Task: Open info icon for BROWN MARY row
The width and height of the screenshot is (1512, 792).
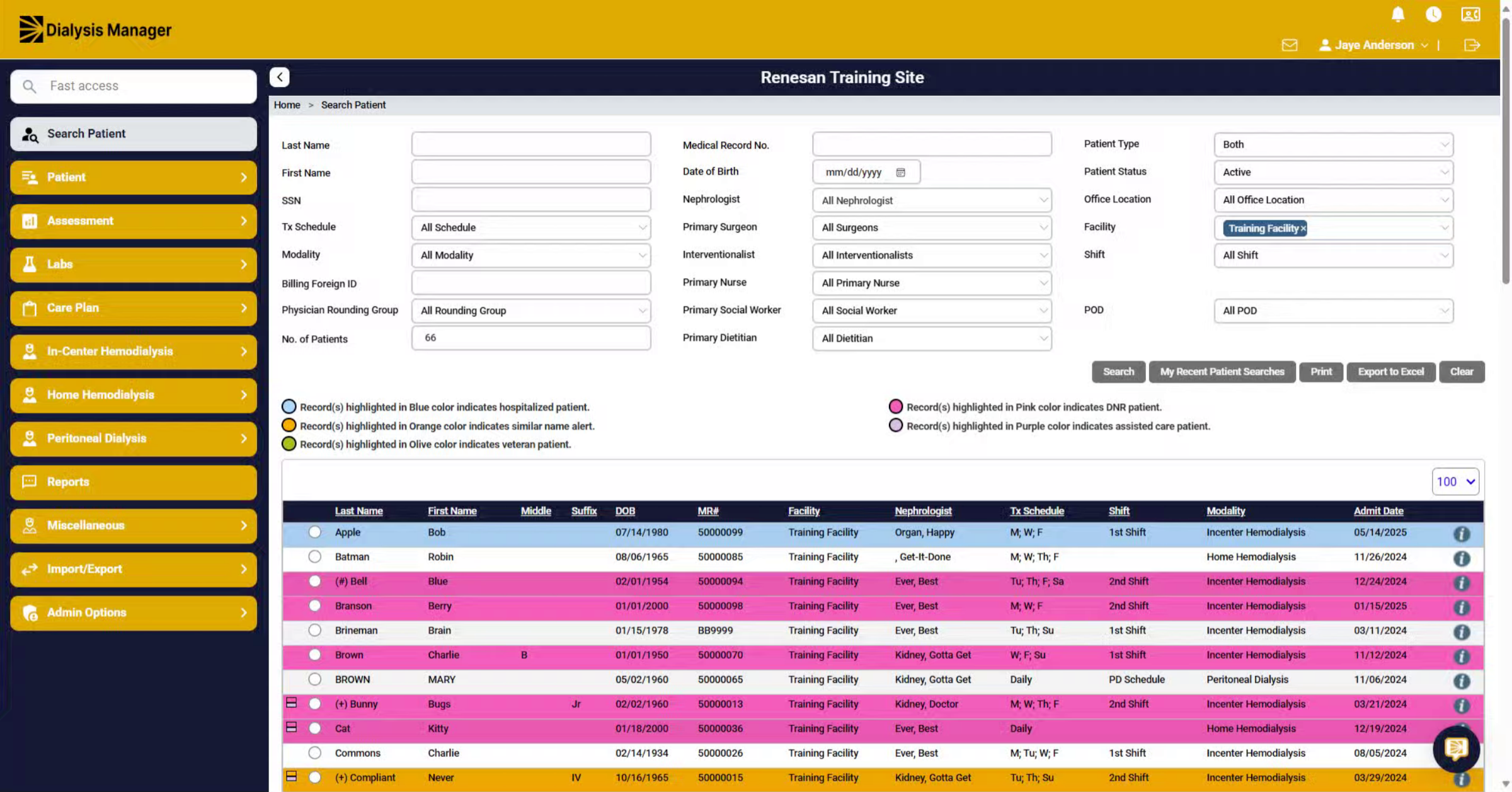Action: point(1462,681)
